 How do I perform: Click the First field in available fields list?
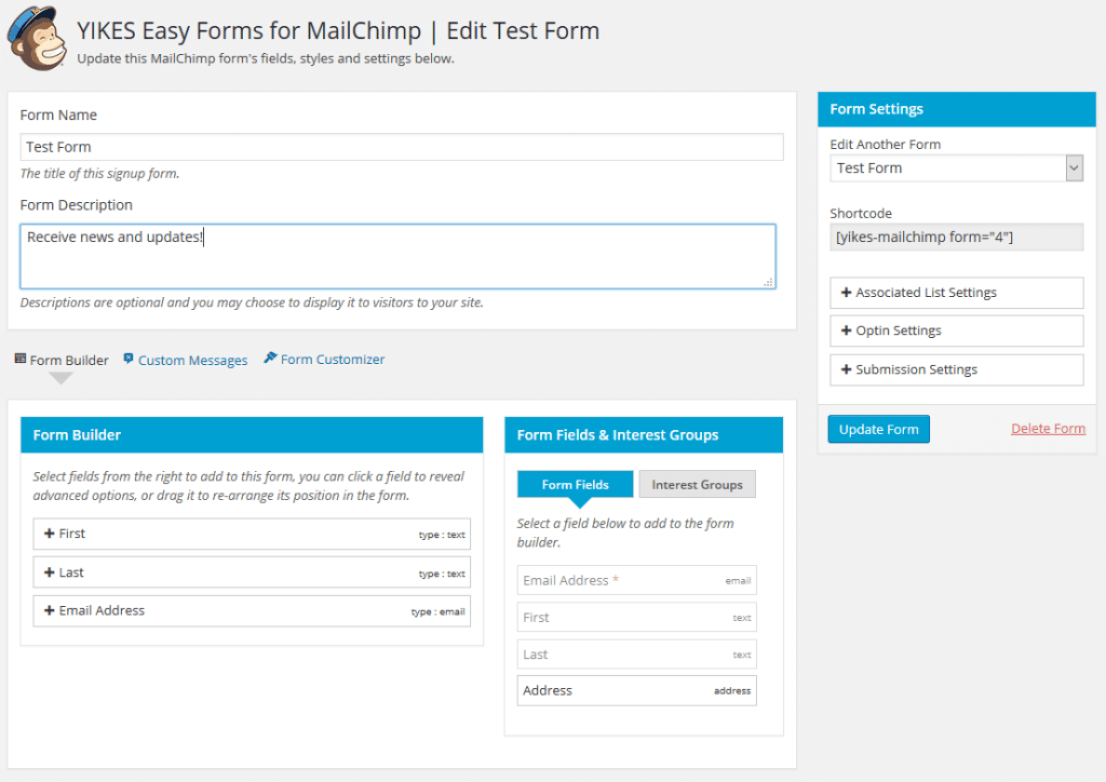pos(637,618)
